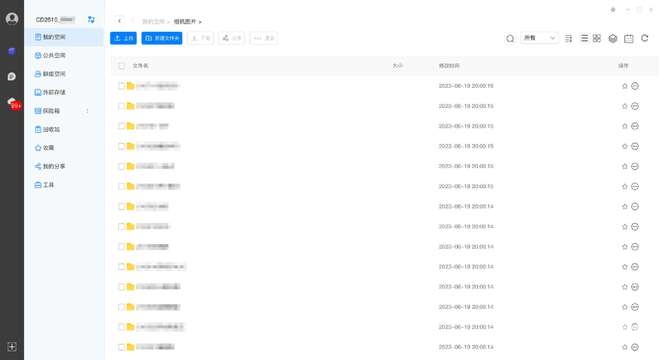Open more actions for last visible folder

(635, 347)
